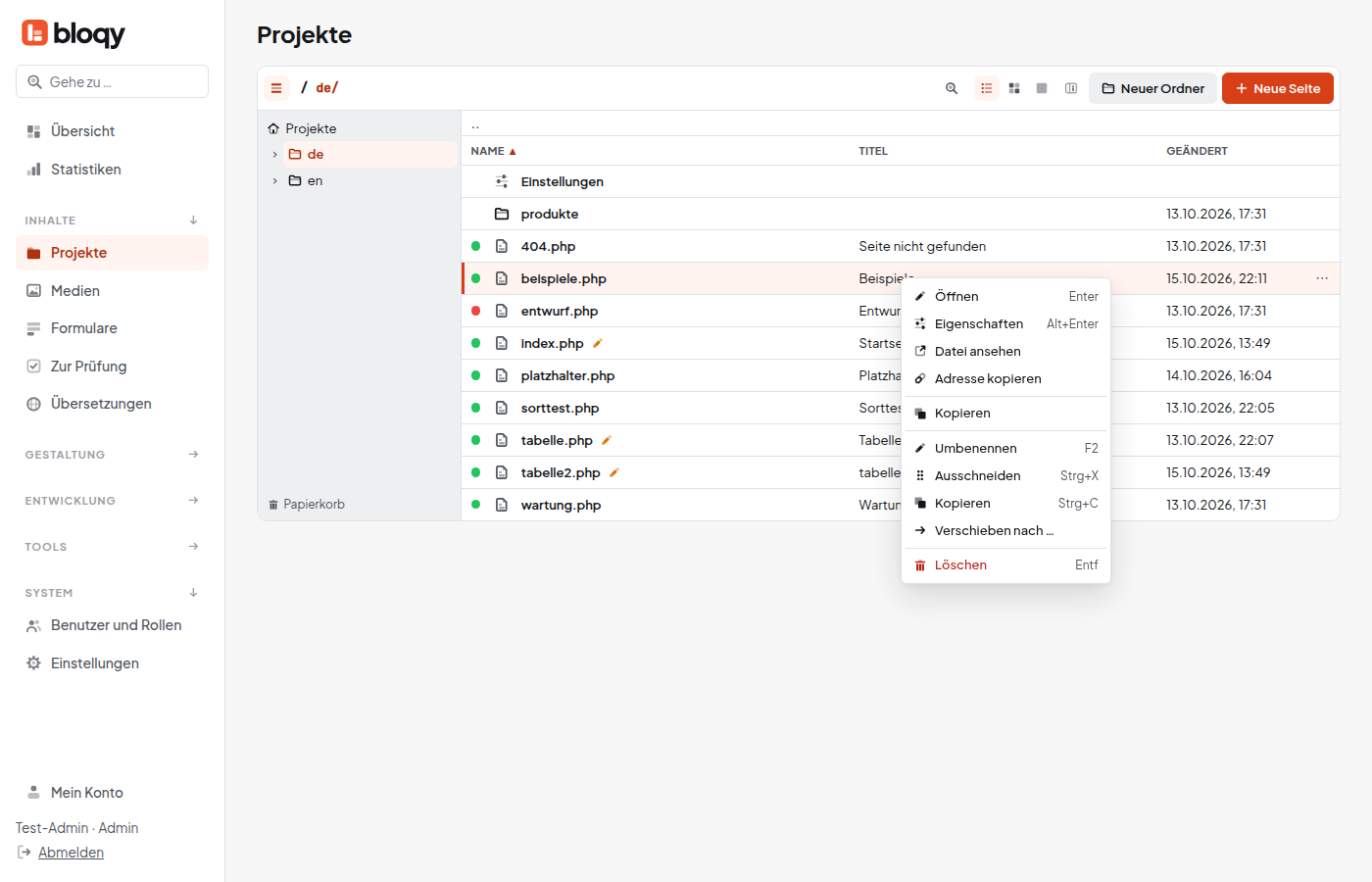The image size is (1372, 882).
Task: Click the bloqy logo
Action: click(73, 33)
